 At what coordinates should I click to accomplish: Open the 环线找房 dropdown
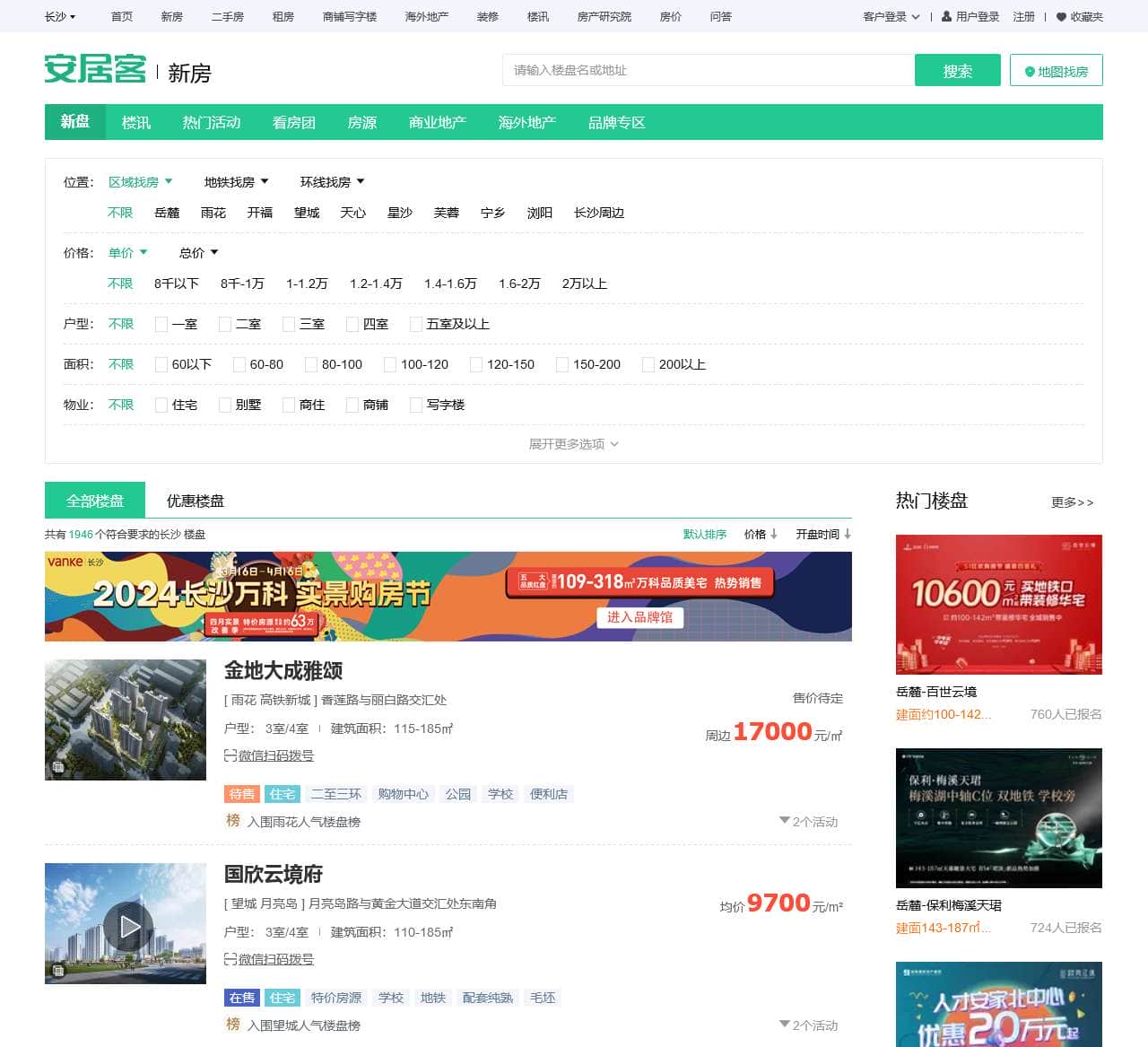[x=332, y=182]
